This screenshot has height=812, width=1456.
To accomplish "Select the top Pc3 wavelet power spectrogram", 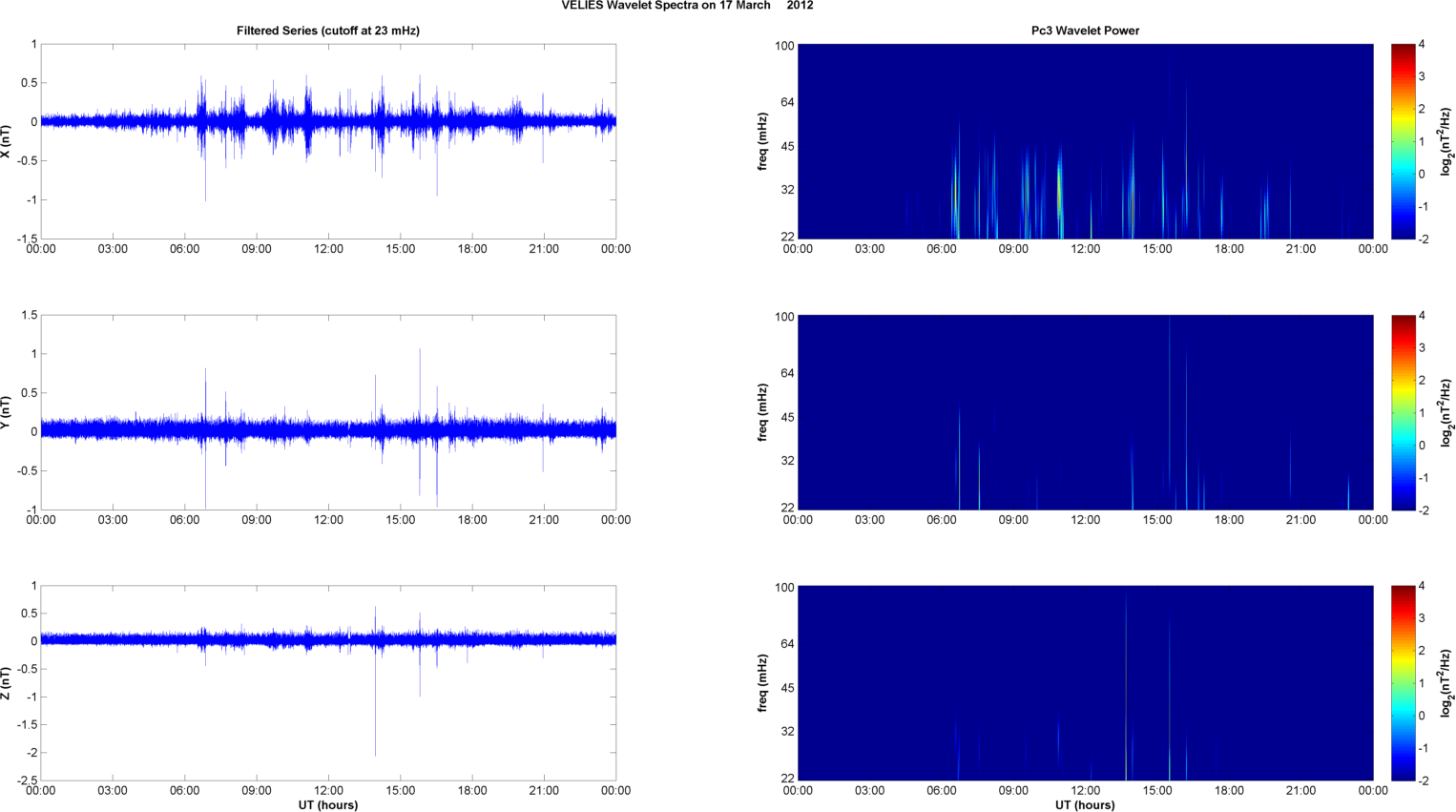I will point(1085,141).
